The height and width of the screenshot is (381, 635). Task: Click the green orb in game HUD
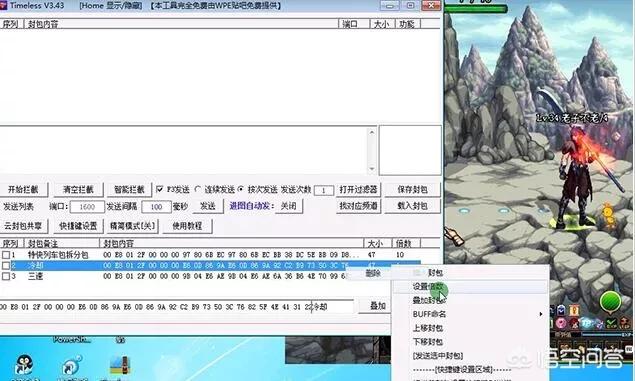point(611,301)
